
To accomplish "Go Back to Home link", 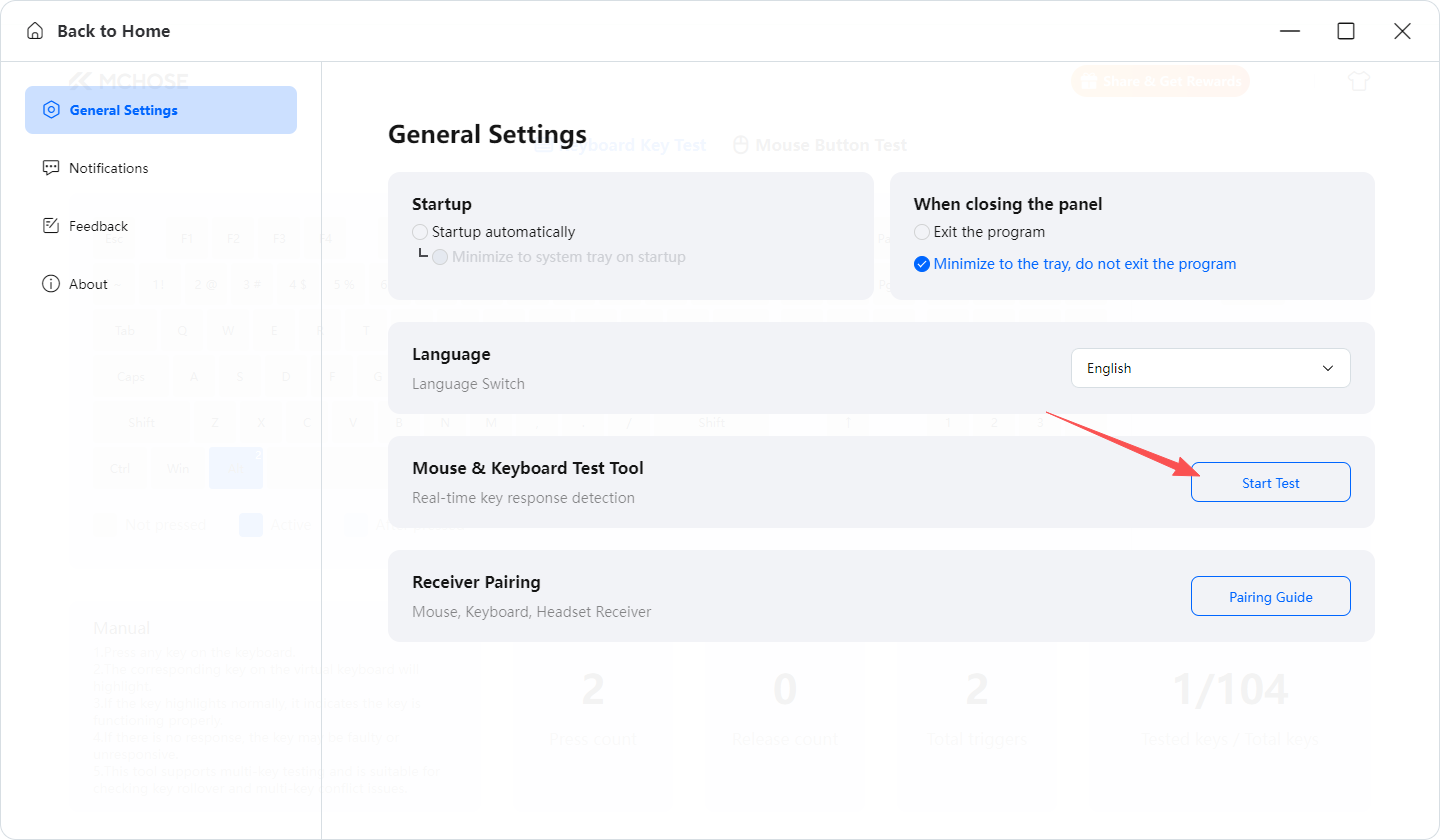I will (113, 31).
